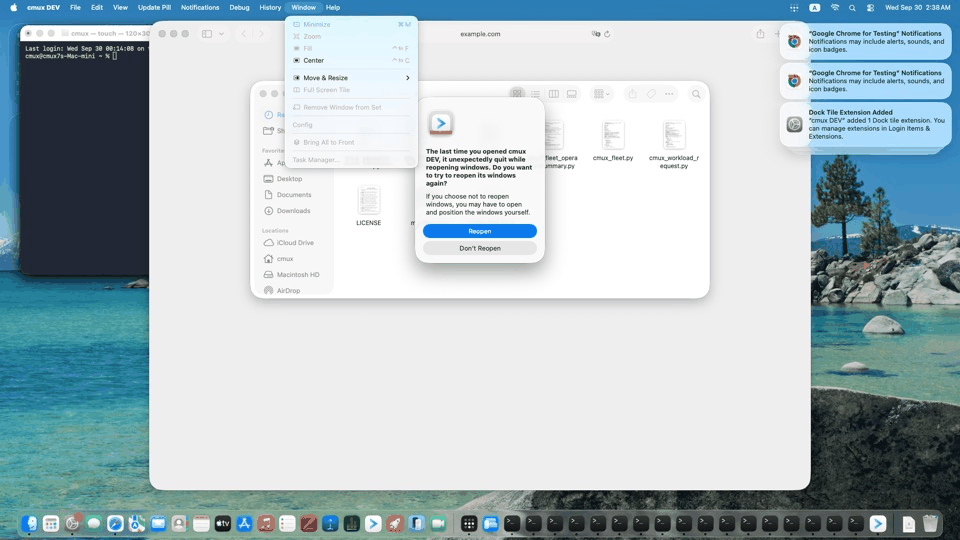Select Downloads in the Finder sidebar
The width and height of the screenshot is (960, 540).
pyautogui.click(x=293, y=211)
